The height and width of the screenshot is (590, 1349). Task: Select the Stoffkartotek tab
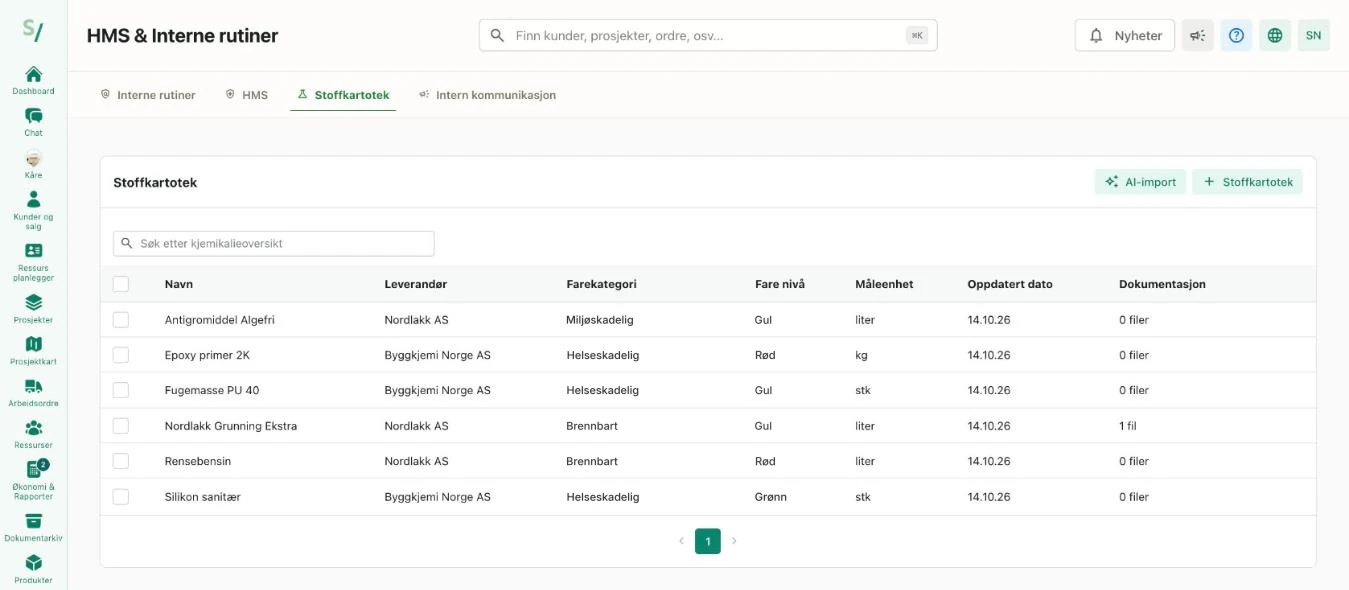343,95
